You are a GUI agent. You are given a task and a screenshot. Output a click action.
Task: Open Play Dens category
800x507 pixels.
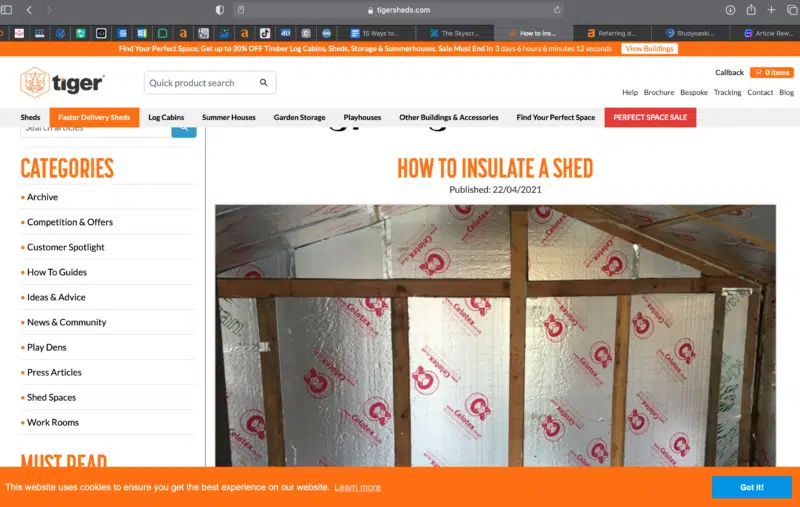[x=46, y=347]
